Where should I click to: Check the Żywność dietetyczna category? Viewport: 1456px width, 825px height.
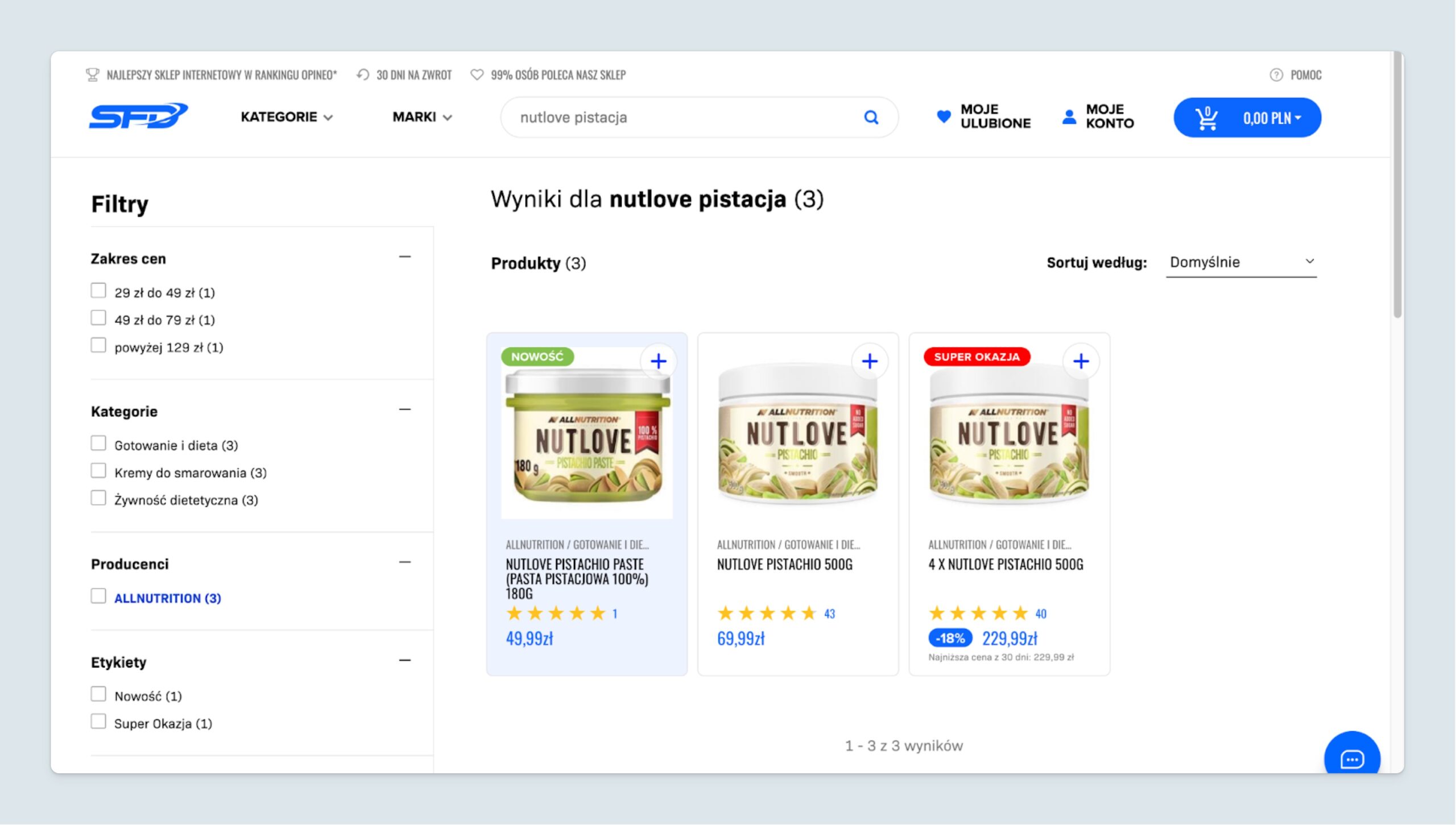98,498
